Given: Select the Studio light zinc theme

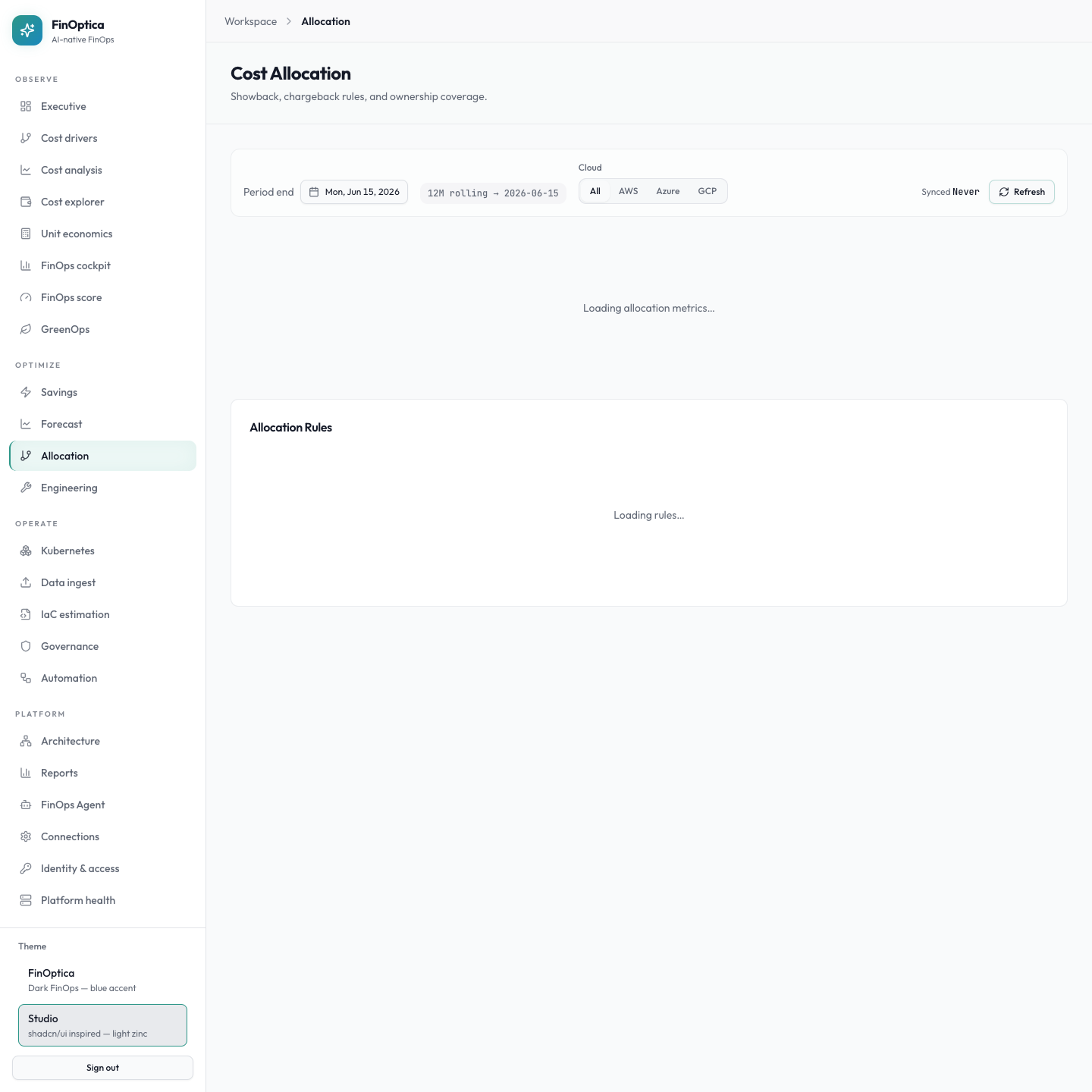Looking at the screenshot, I should (x=102, y=1025).
